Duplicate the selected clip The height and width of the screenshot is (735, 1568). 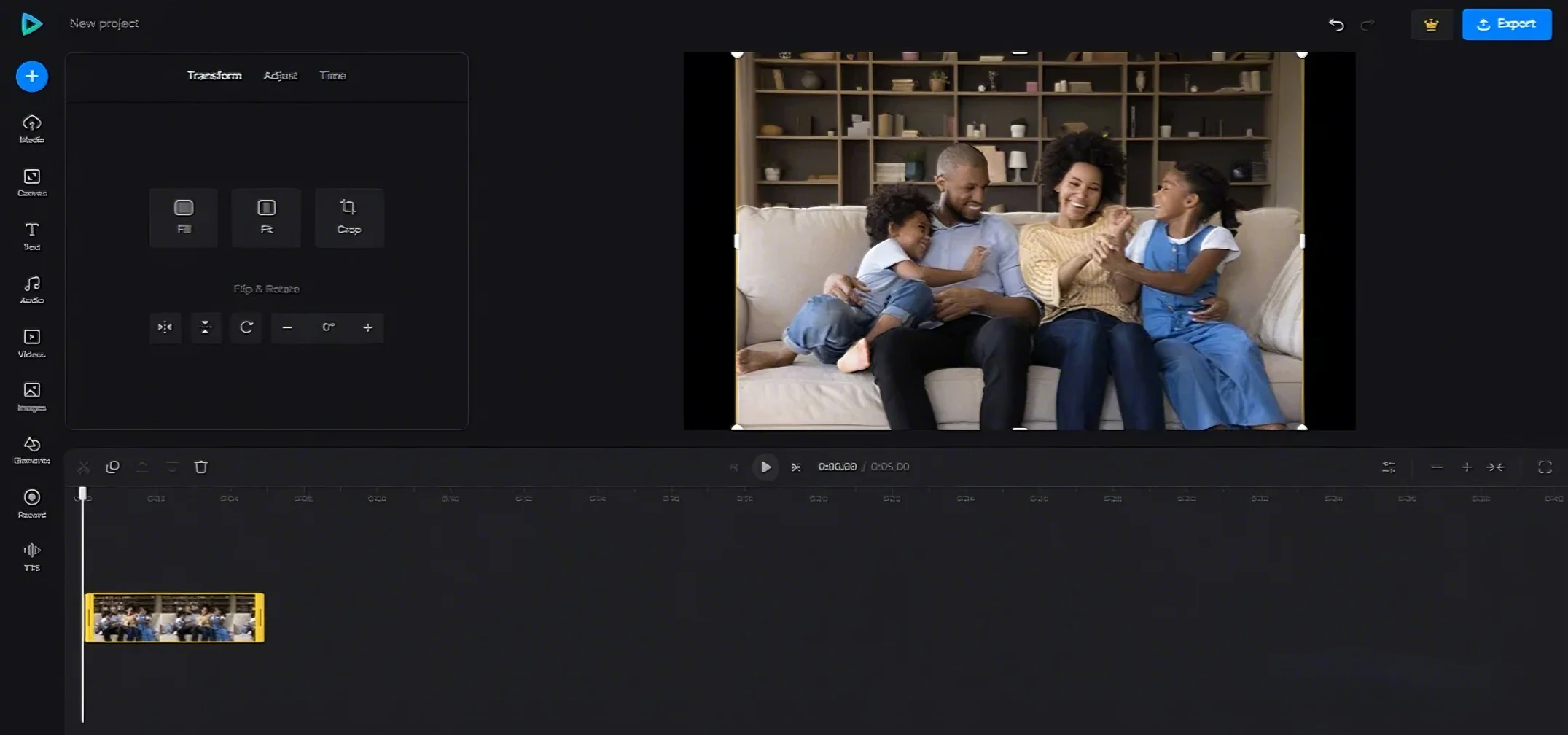click(113, 467)
